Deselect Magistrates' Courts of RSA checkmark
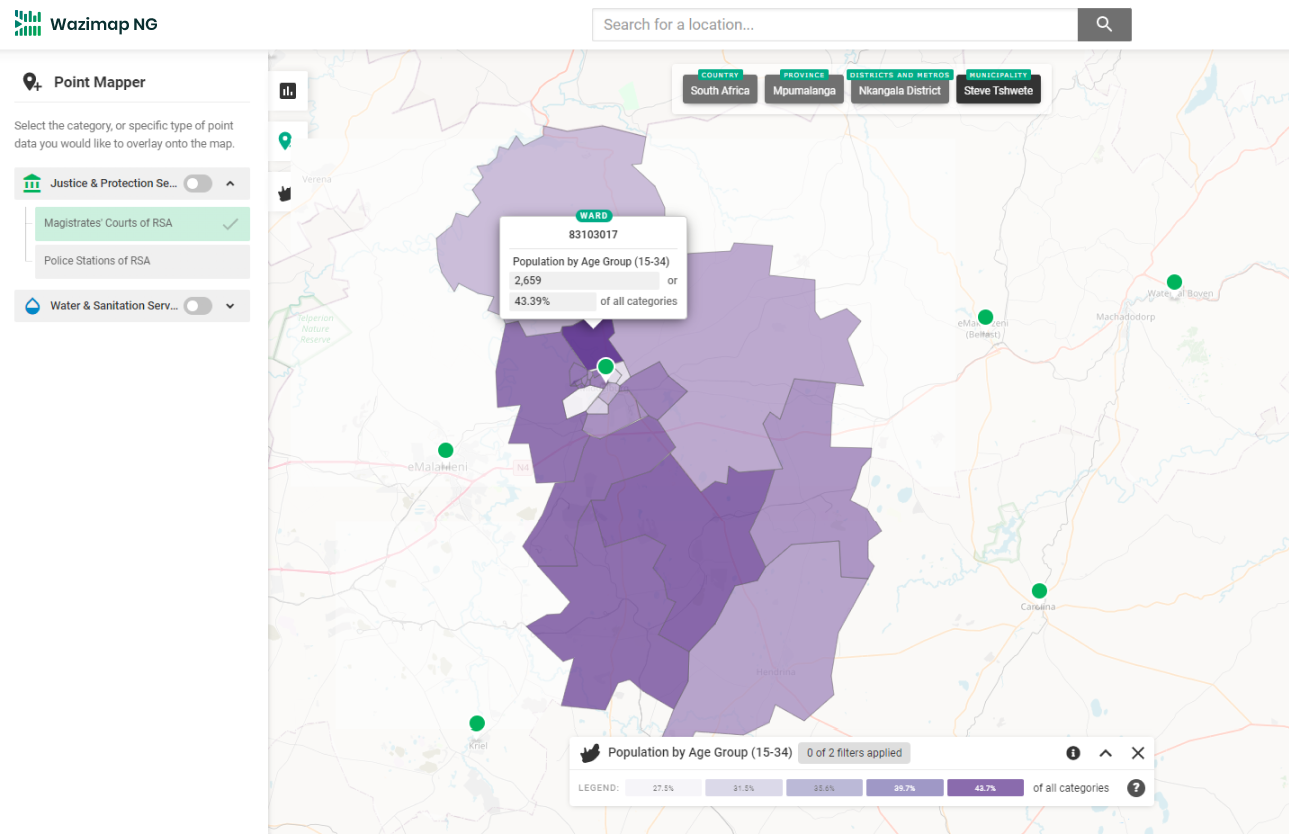 point(230,224)
